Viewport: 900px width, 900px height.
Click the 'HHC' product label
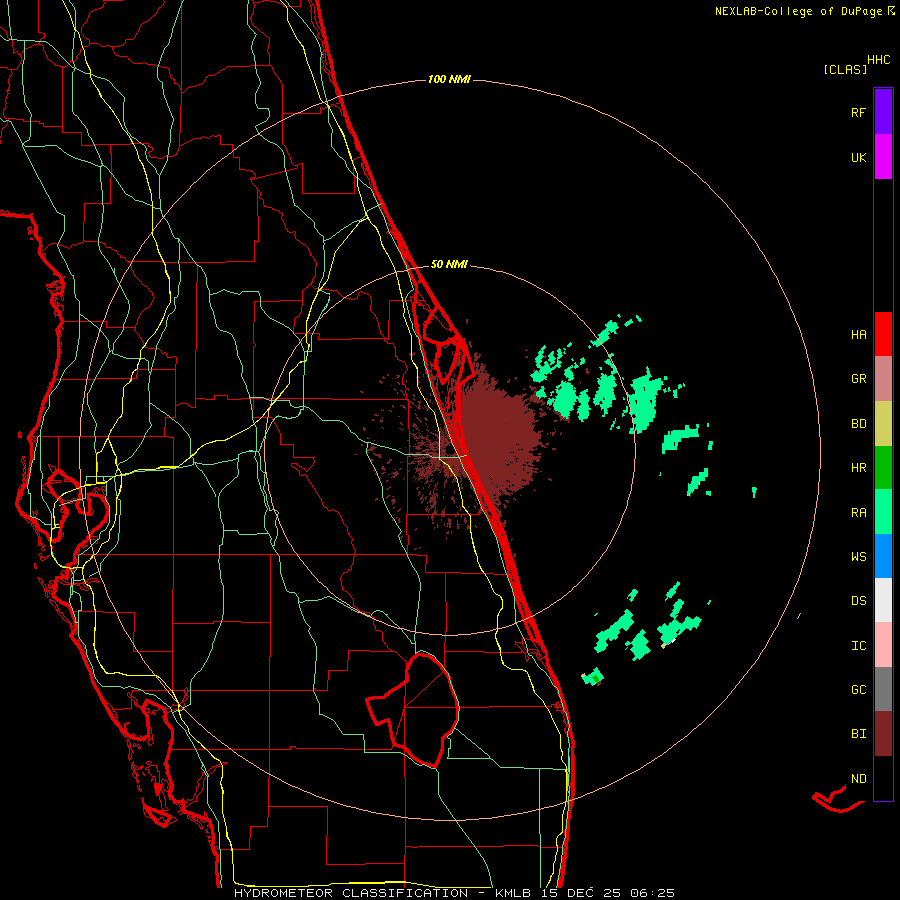[x=879, y=60]
